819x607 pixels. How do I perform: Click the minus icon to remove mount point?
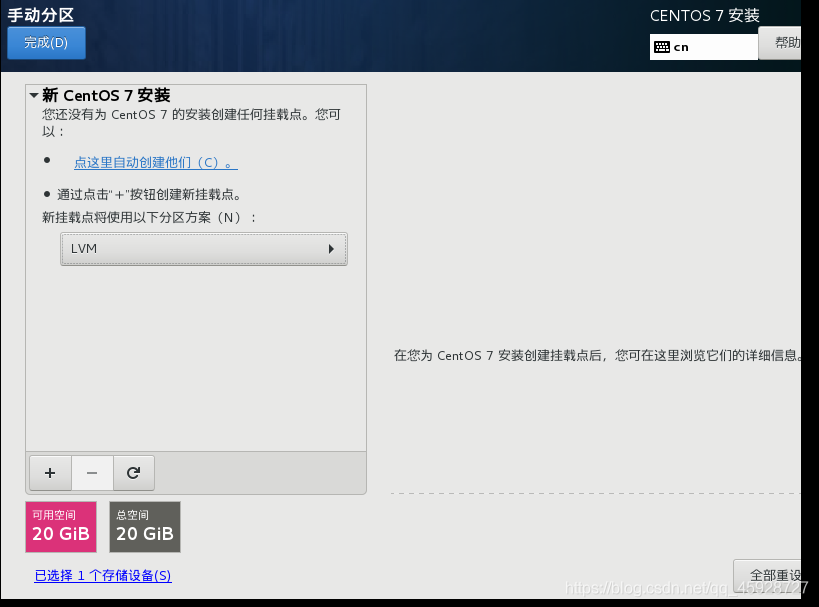click(92, 473)
